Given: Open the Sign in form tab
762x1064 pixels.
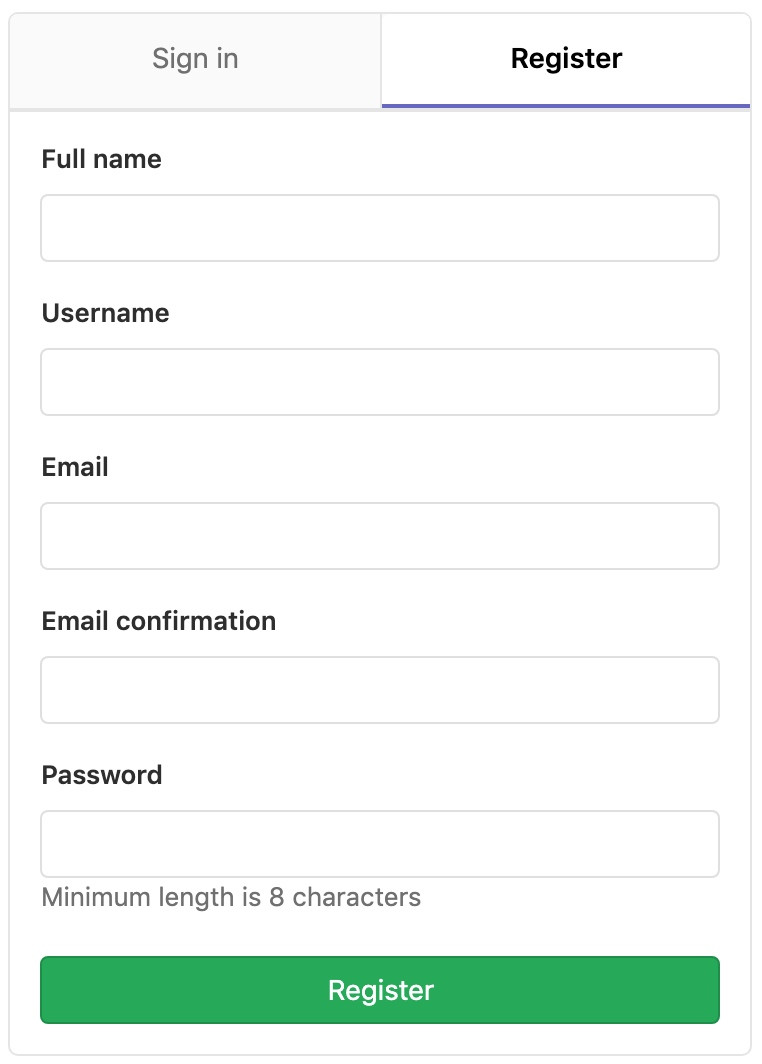Looking at the screenshot, I should (x=195, y=59).
